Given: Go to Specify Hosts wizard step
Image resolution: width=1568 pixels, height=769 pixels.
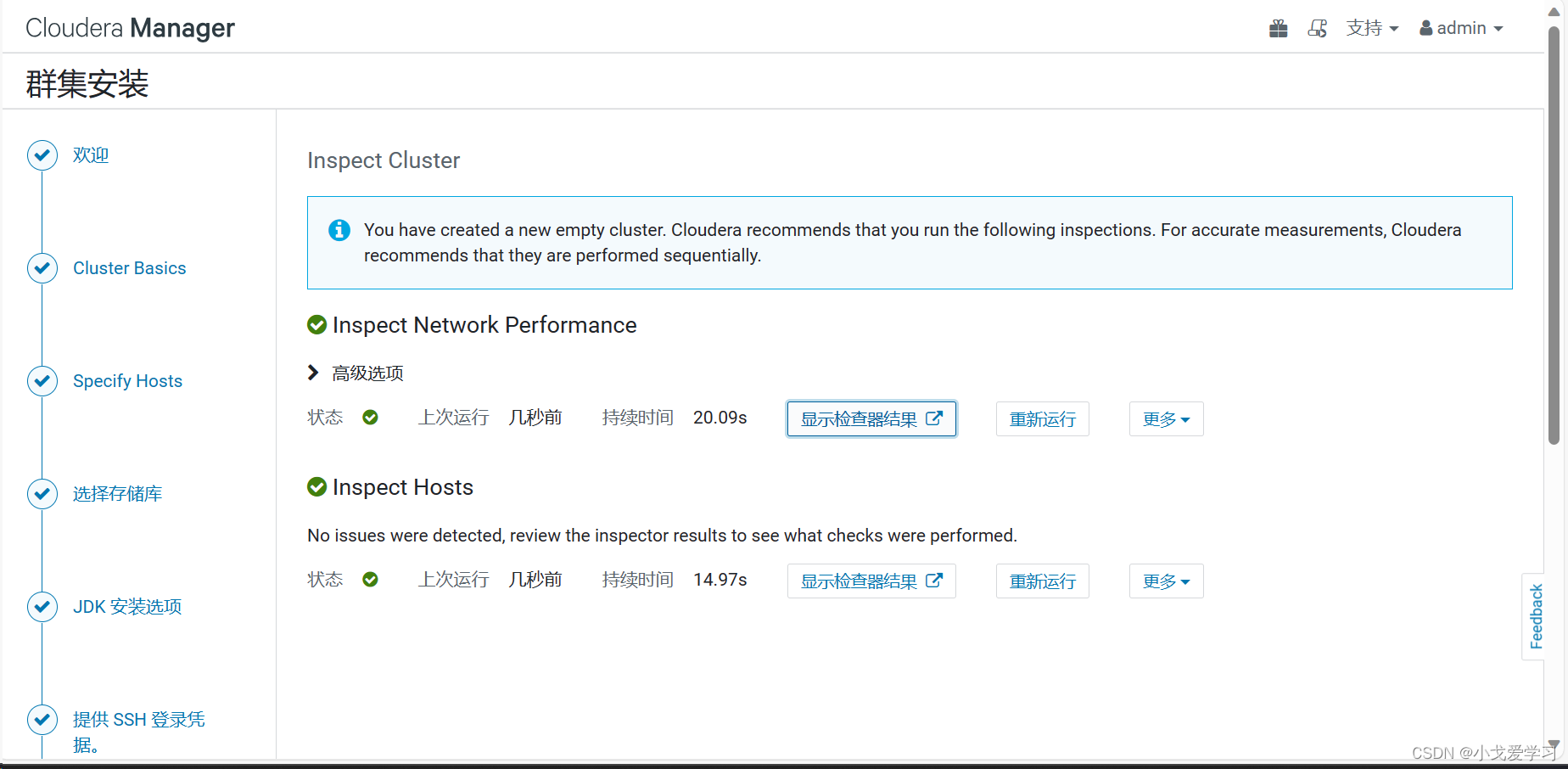Looking at the screenshot, I should click(128, 381).
